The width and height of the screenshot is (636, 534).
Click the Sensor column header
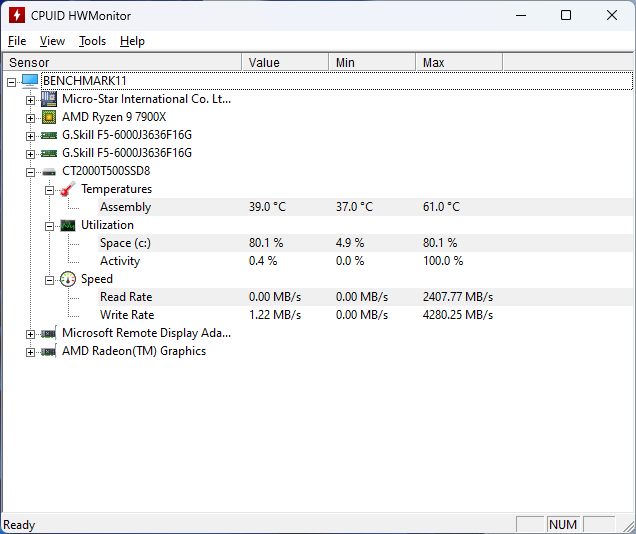[122, 62]
